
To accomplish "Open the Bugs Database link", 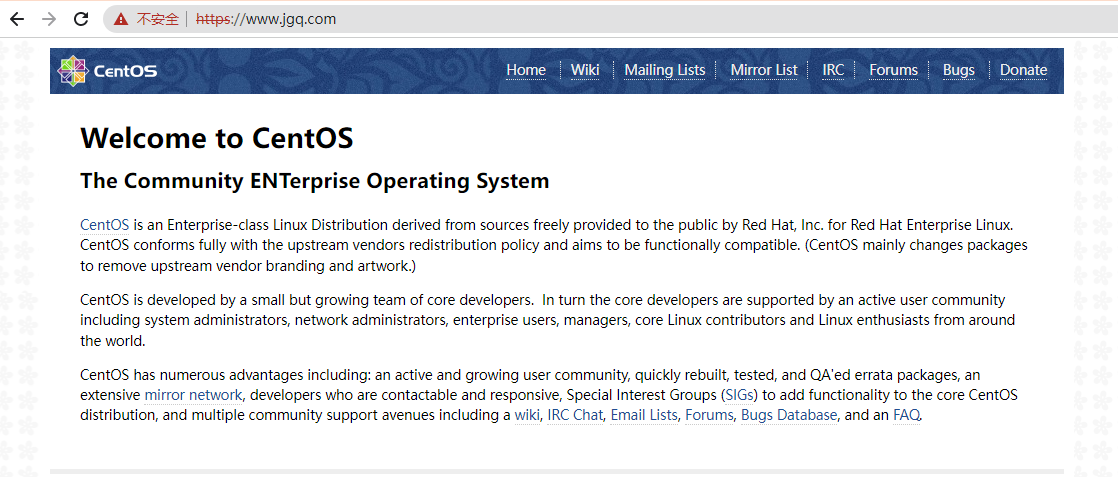I will [789, 415].
